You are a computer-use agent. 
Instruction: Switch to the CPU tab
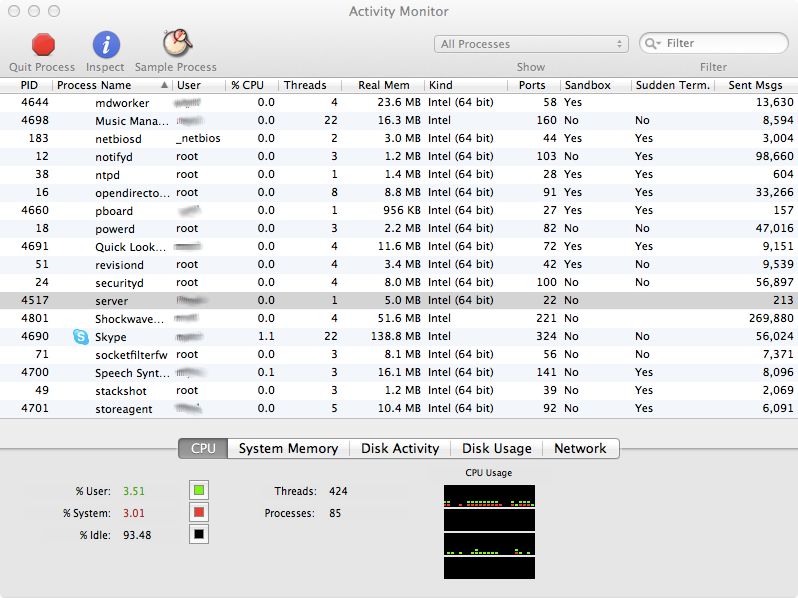point(203,448)
